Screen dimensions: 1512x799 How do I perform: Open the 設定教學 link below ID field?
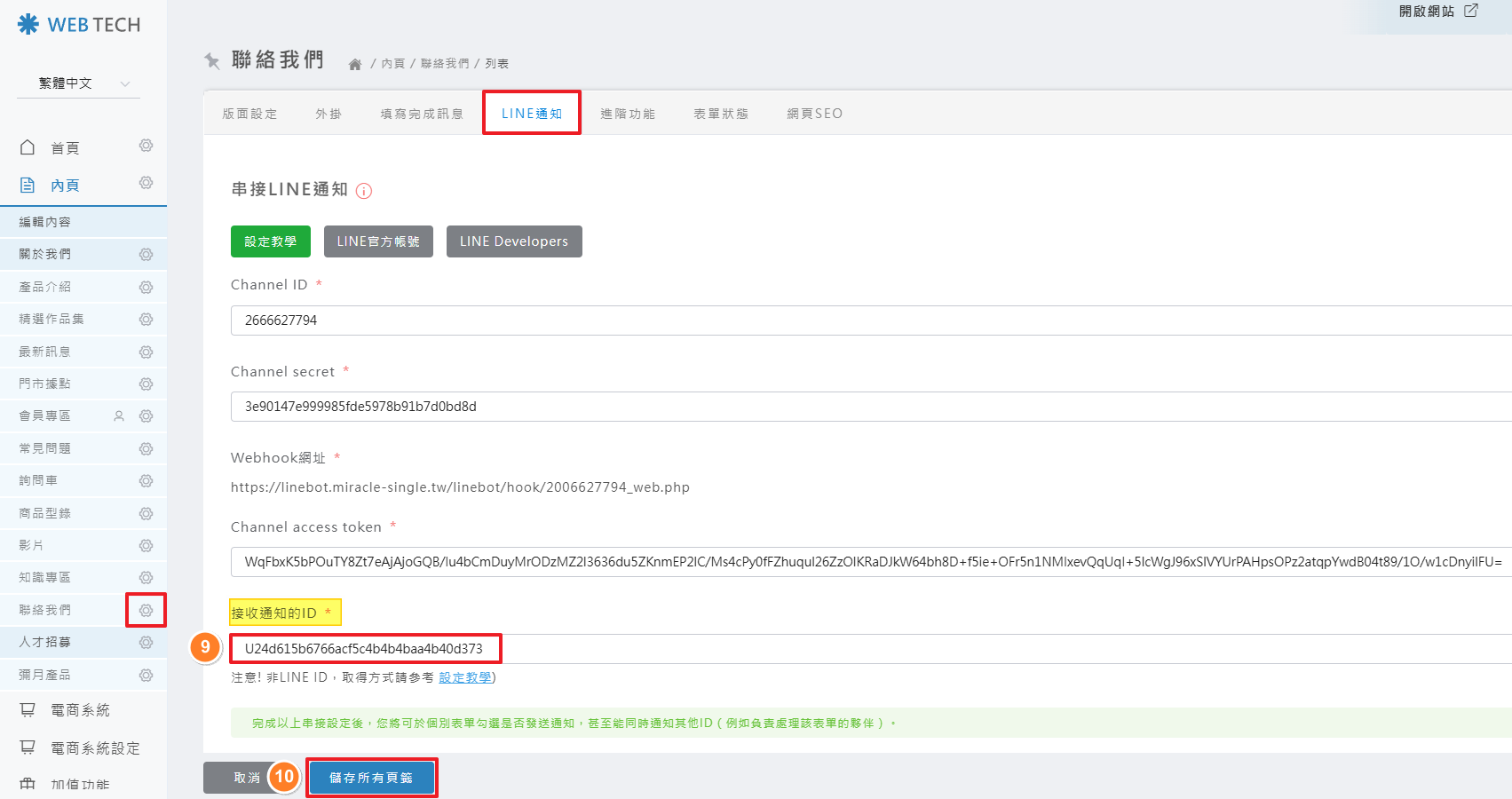(465, 677)
